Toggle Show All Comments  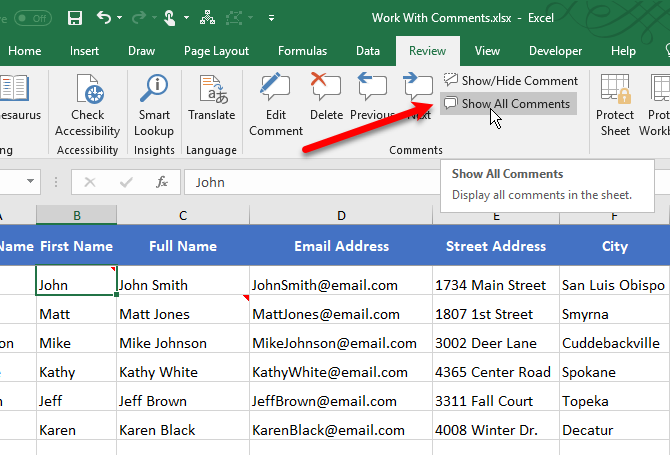coord(507,104)
